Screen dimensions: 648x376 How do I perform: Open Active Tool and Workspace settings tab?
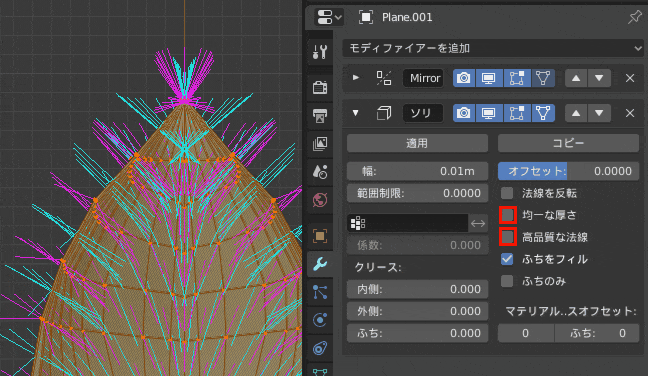tap(320, 52)
